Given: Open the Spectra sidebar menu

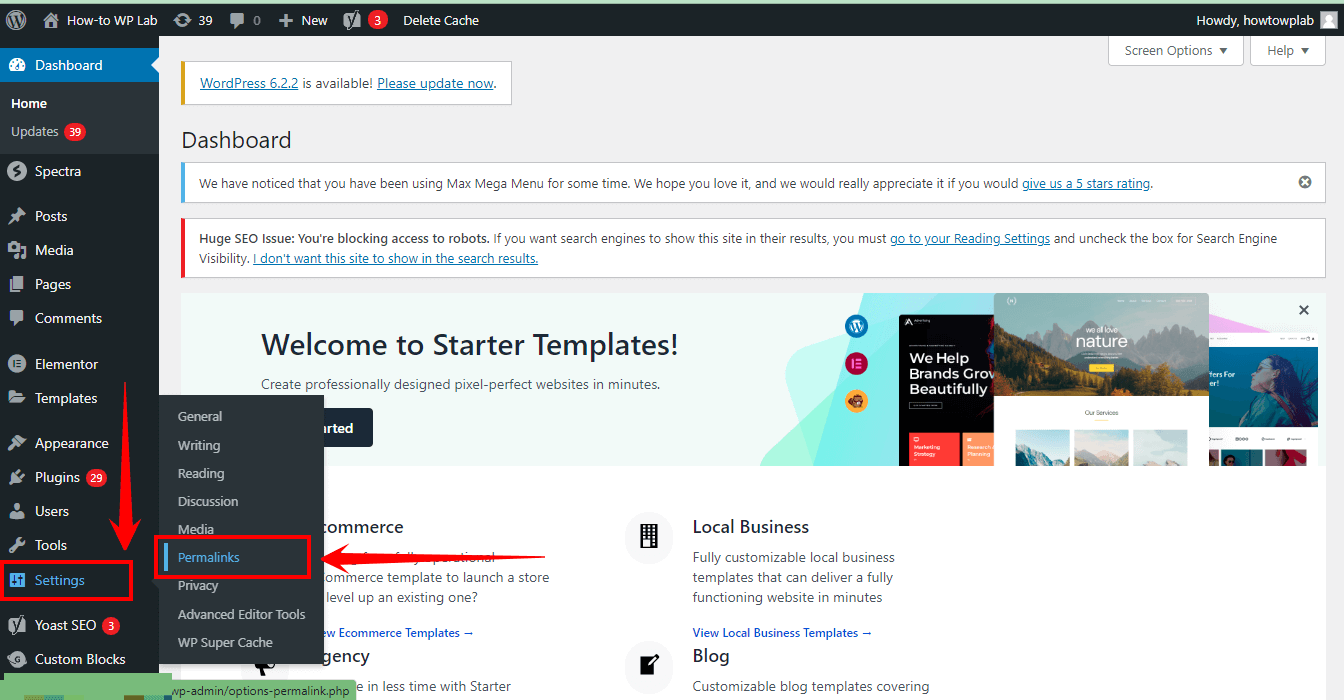Looking at the screenshot, I should (58, 171).
